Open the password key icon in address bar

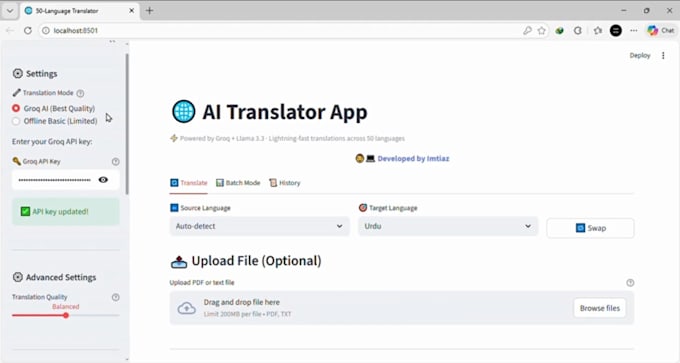527,30
